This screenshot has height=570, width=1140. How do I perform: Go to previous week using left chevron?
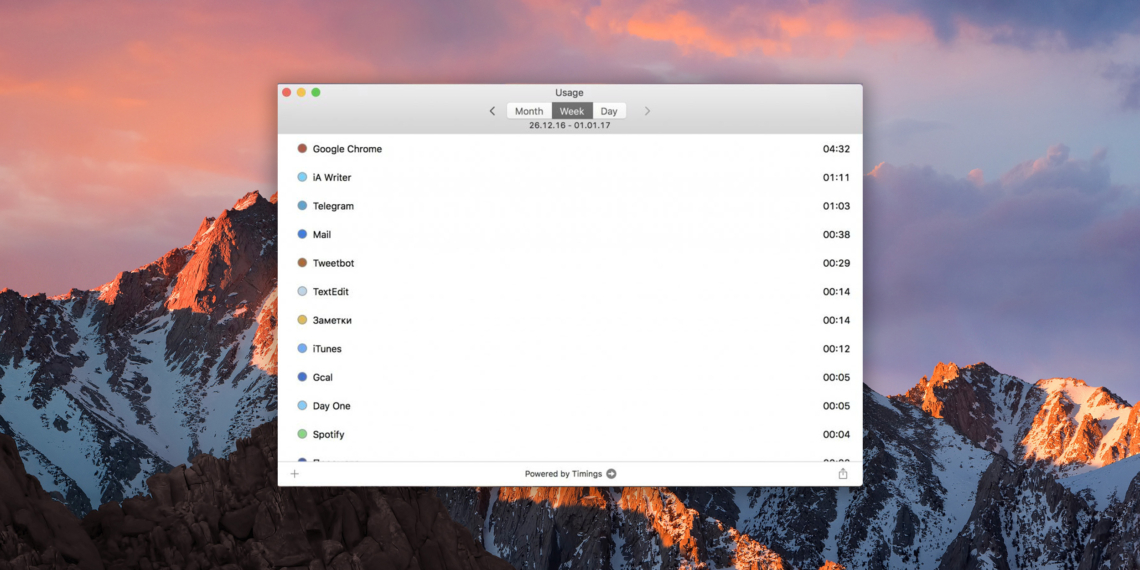click(492, 111)
